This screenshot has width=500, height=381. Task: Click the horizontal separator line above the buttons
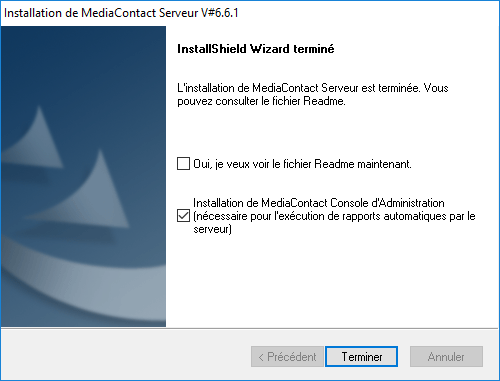[x=250, y=328]
